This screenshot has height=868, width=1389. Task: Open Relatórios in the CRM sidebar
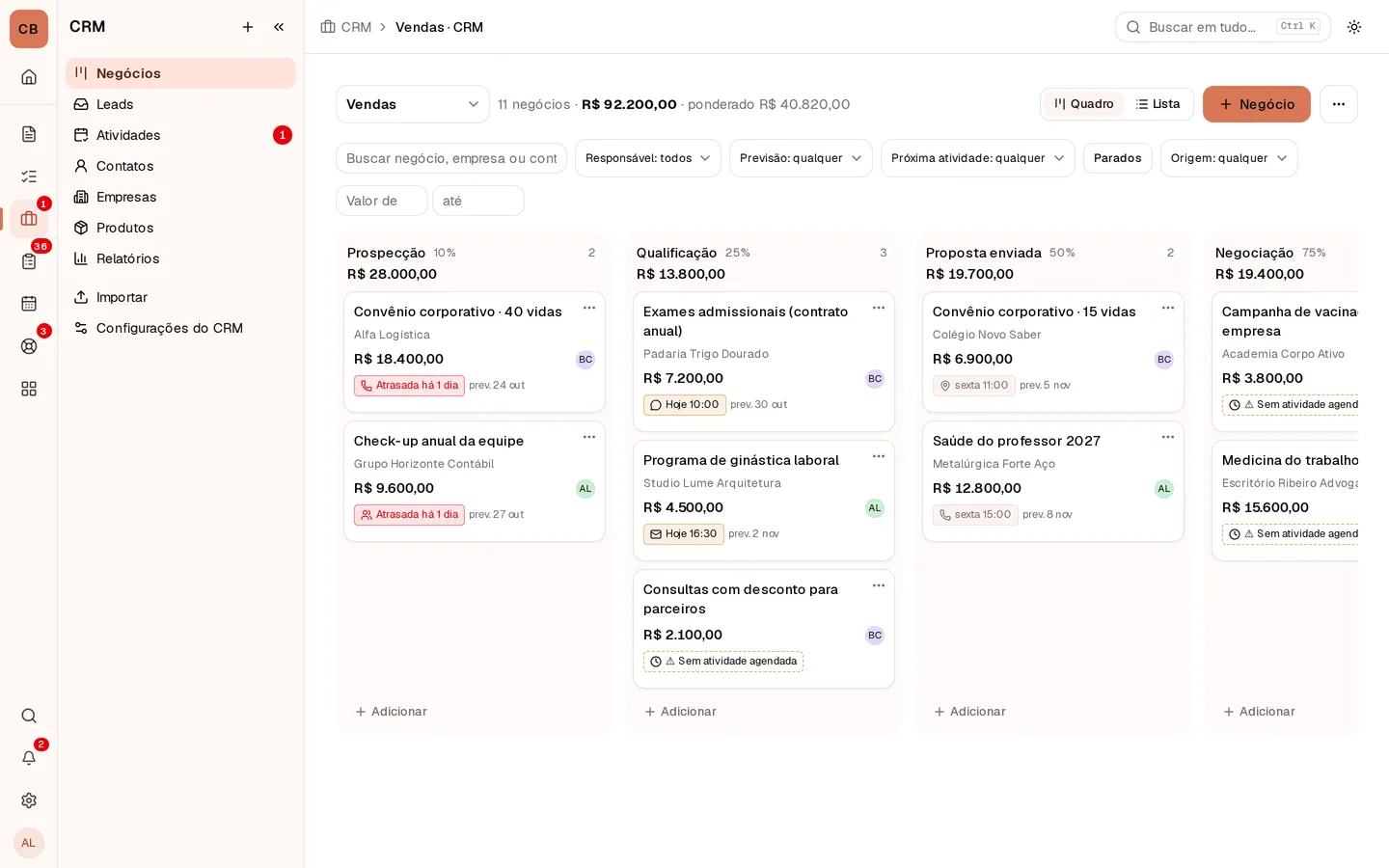180,258
